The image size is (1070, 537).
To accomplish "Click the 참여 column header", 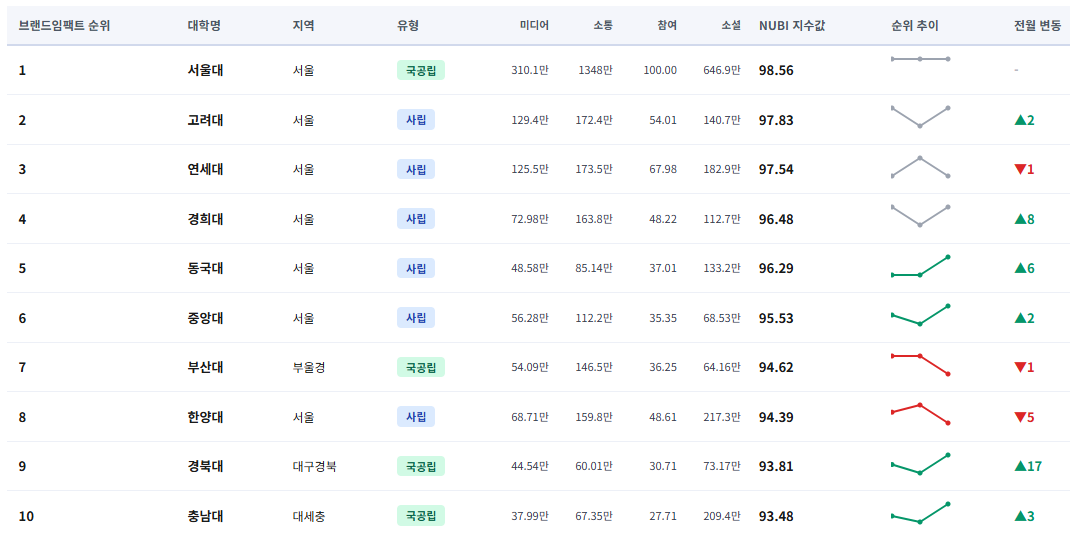I will [667, 26].
